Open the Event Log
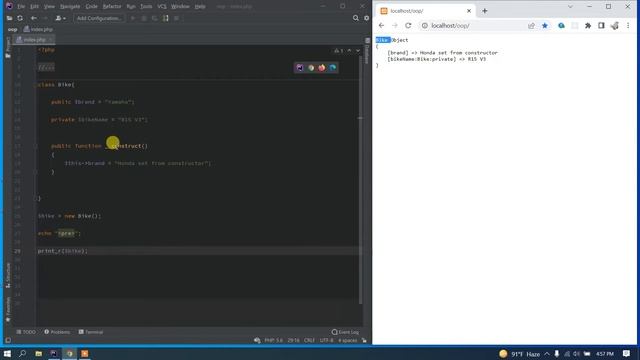The height and width of the screenshot is (360, 640). (x=345, y=332)
